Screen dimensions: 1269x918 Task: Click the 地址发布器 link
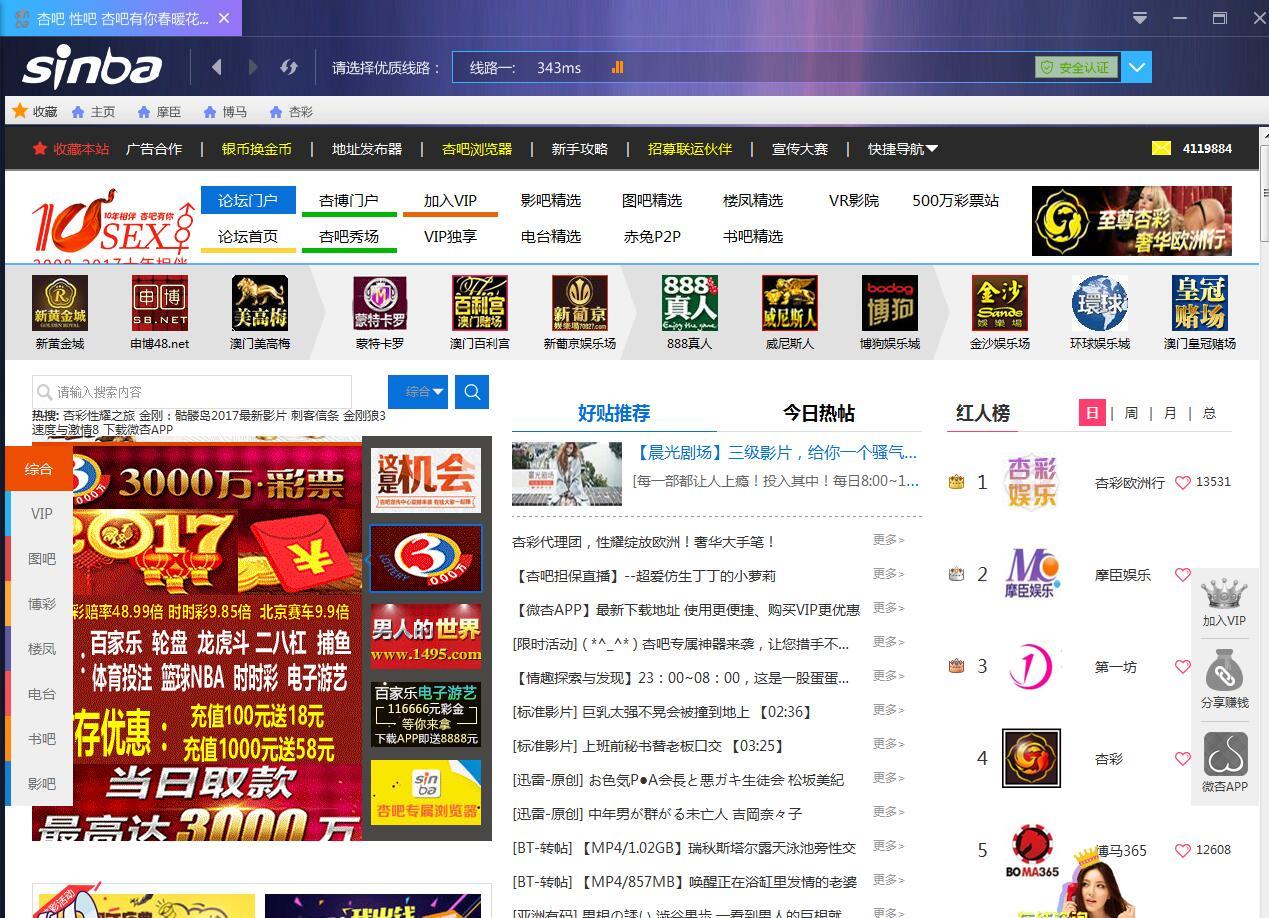tap(367, 148)
